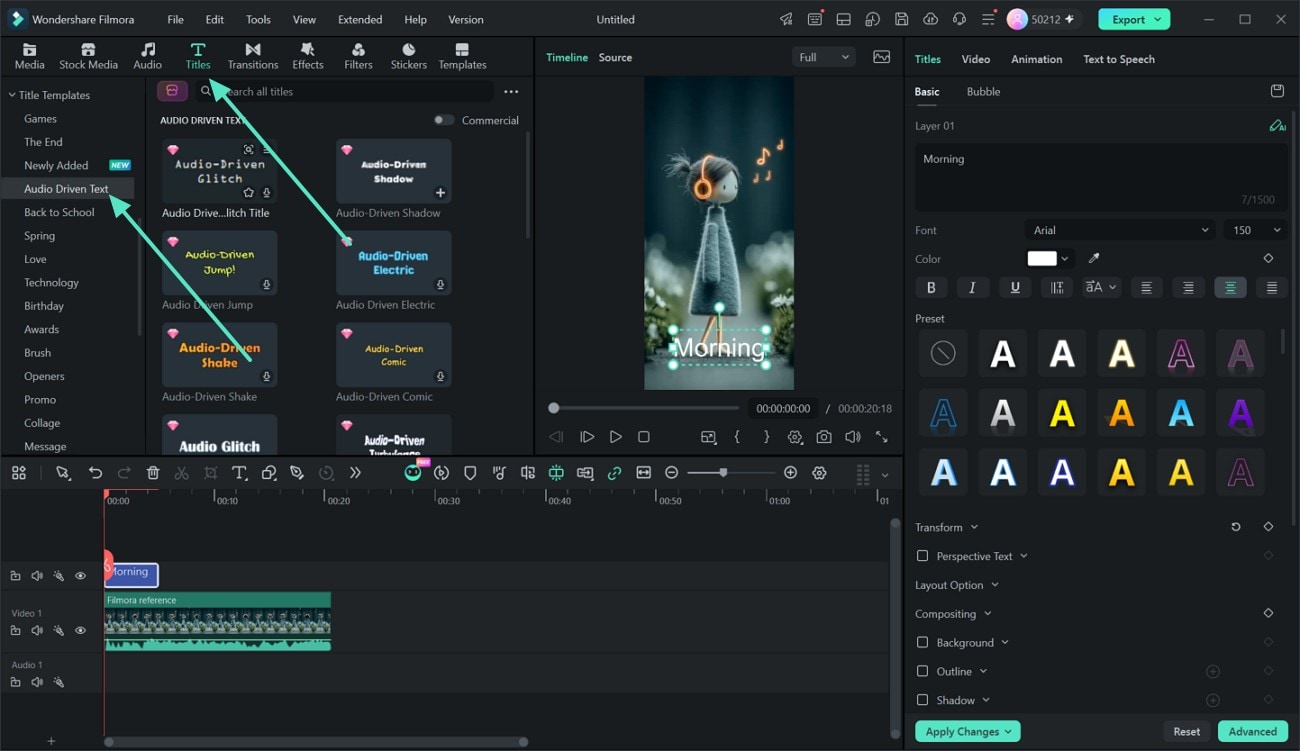Save title as custom preset icon

coord(1277,91)
